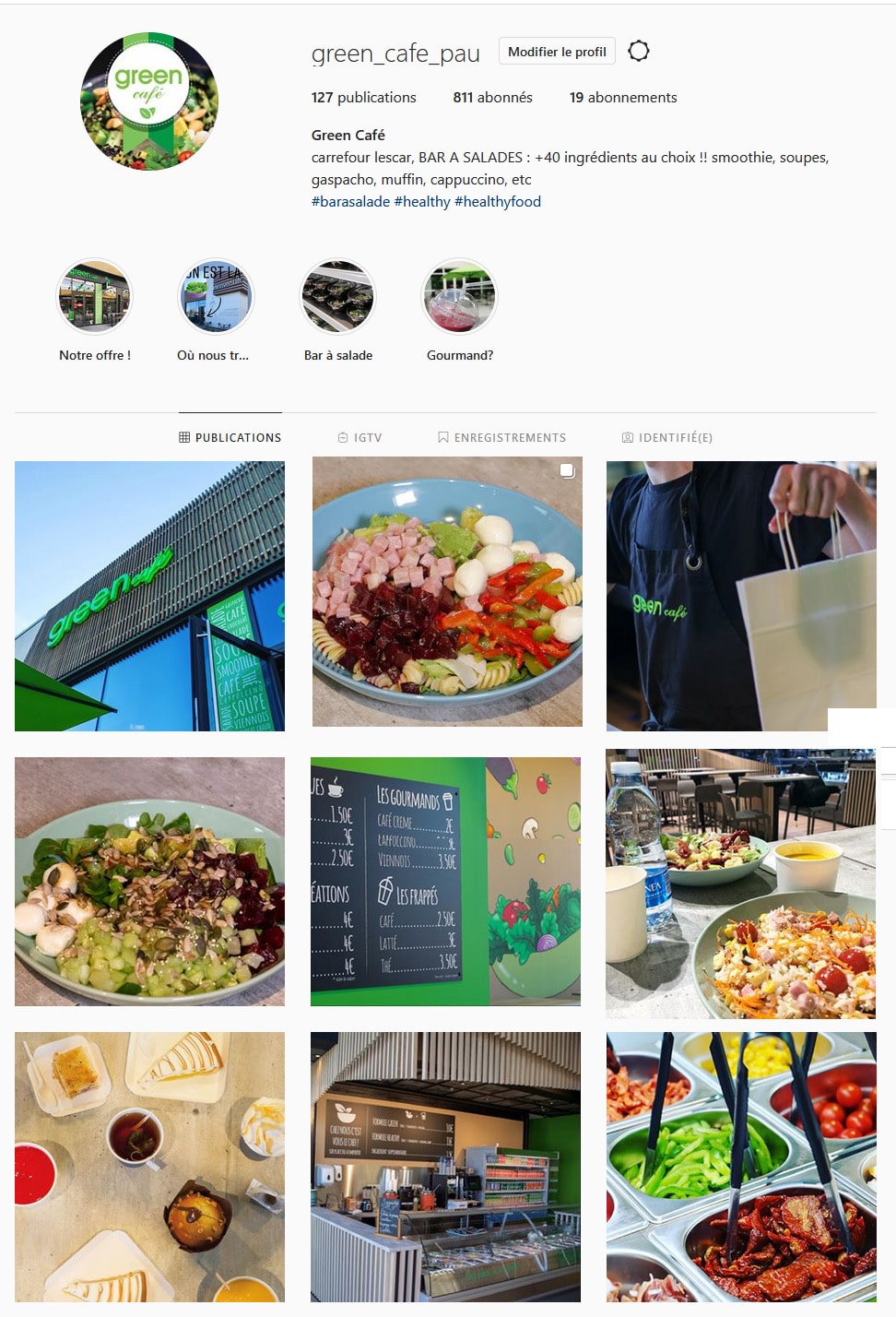This screenshot has height=1317, width=896.
Task: Click the multi-photo carousel icon on the salad post
Action: 568,470
